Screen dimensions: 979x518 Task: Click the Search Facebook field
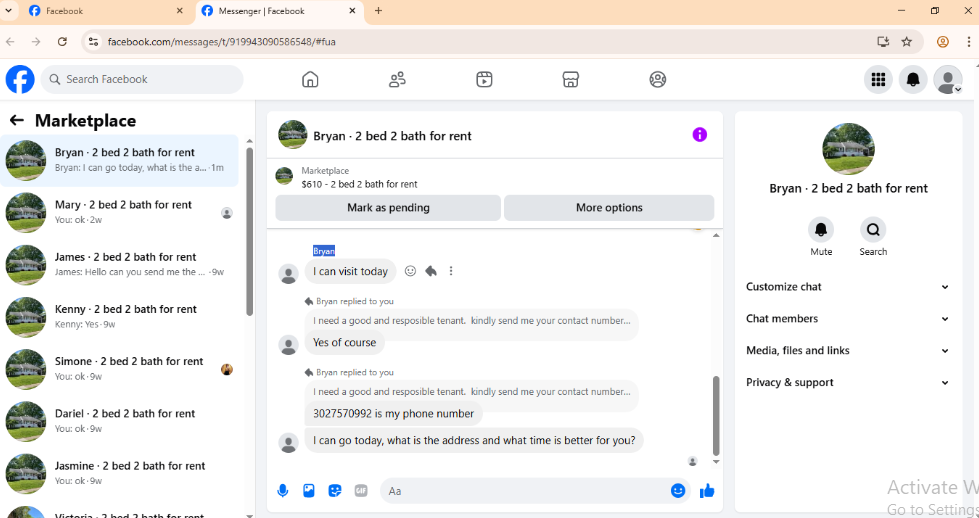point(142,79)
